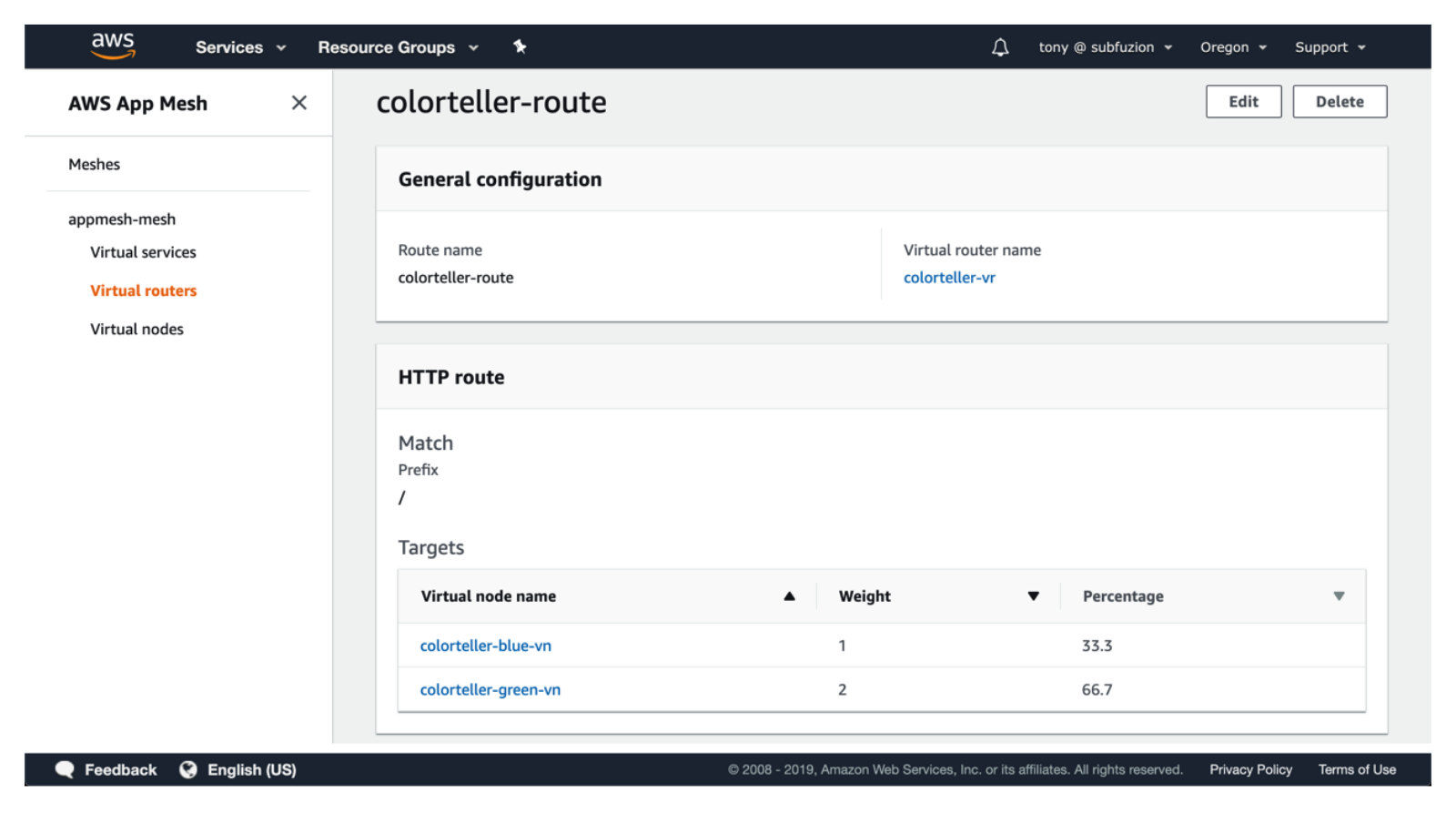Click the AWS App Mesh sidebar title
This screenshot has width=1456, height=814.
[137, 104]
